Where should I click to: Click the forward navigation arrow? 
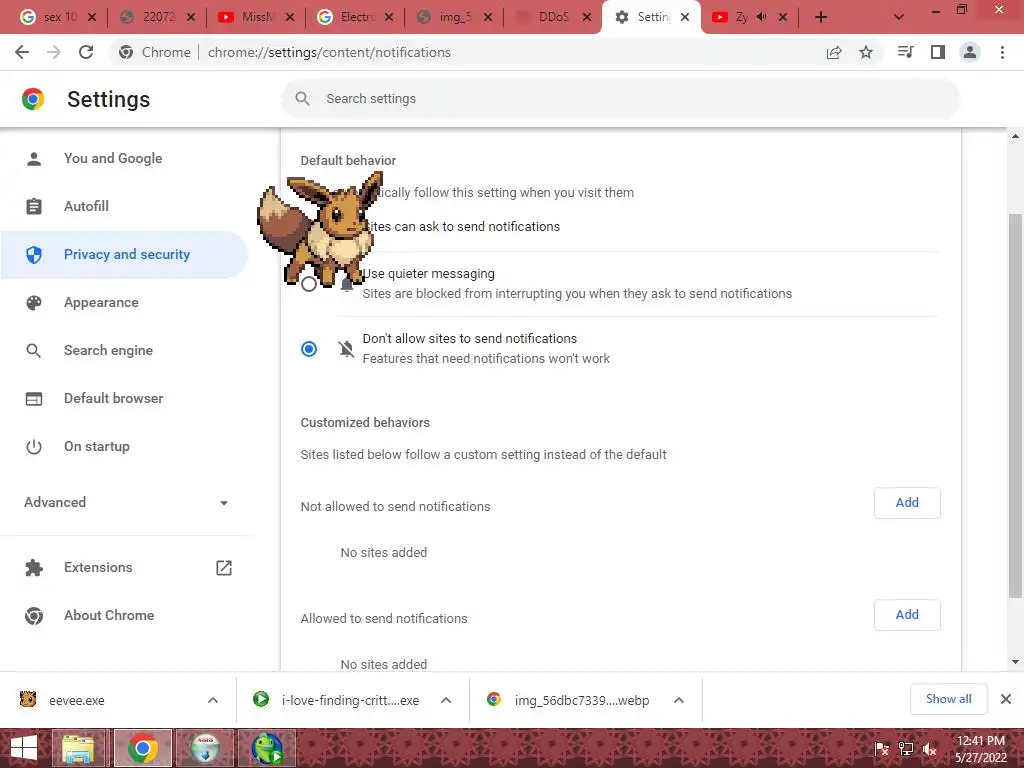pos(54,52)
